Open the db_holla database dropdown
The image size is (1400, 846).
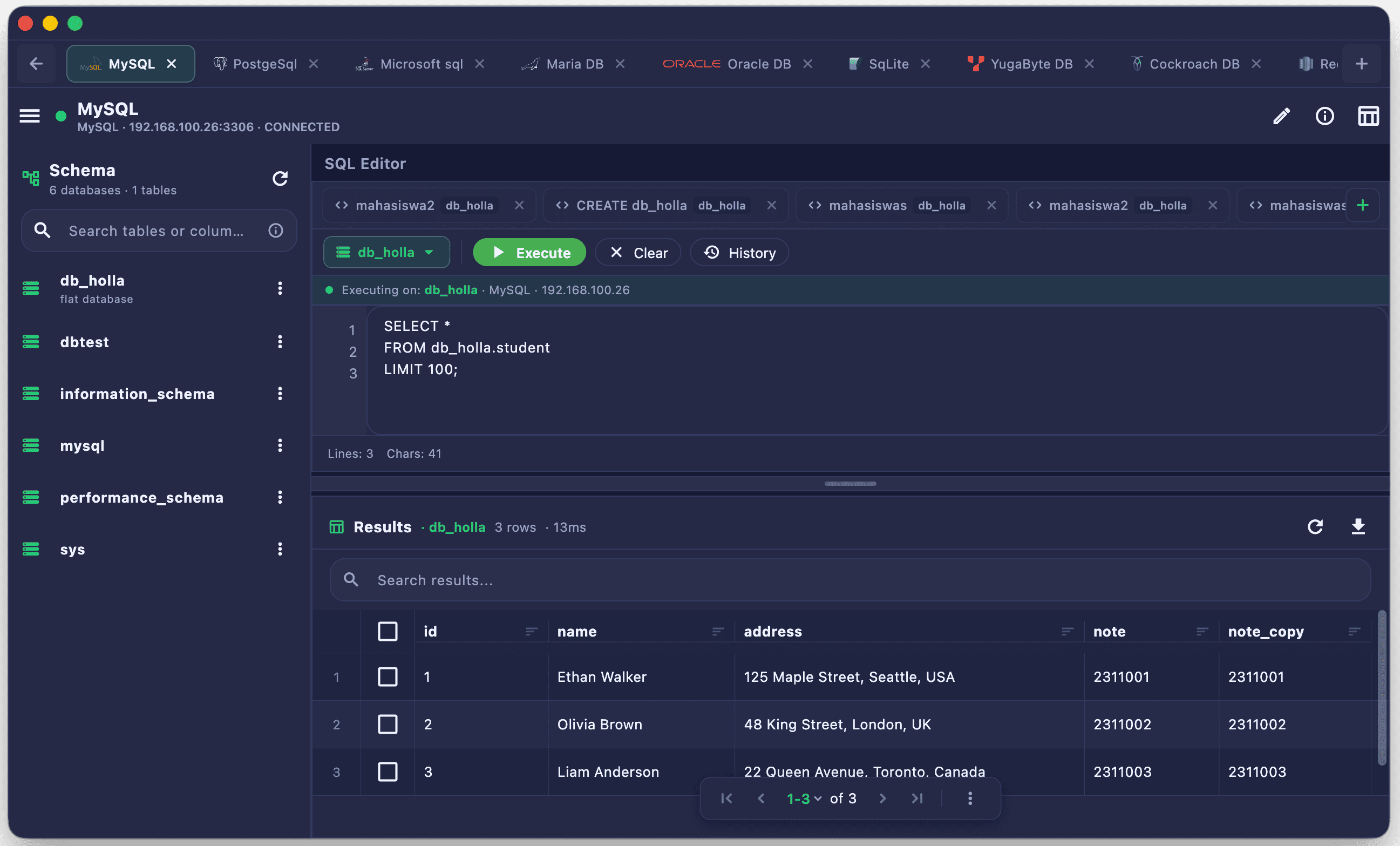(x=386, y=253)
